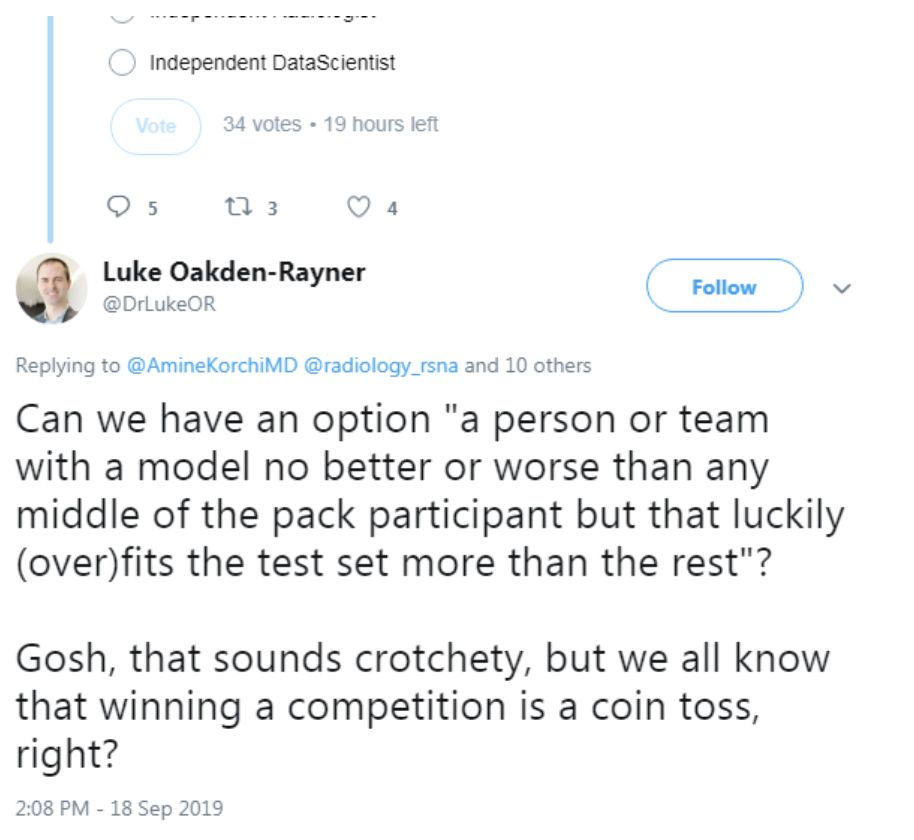Image resolution: width=914 pixels, height=840 pixels.
Task: Follow @DrLukeOR with the Follow button
Action: [x=724, y=287]
